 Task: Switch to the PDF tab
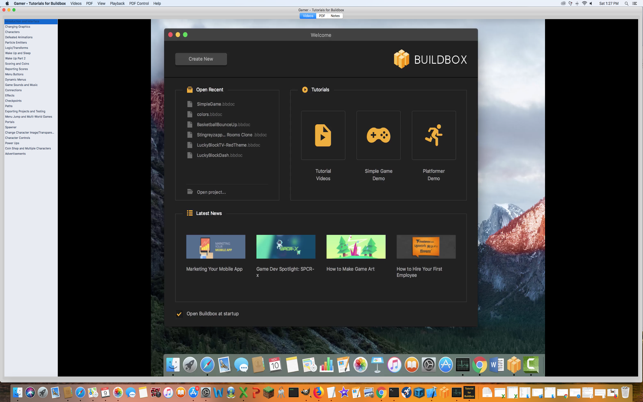point(322,16)
